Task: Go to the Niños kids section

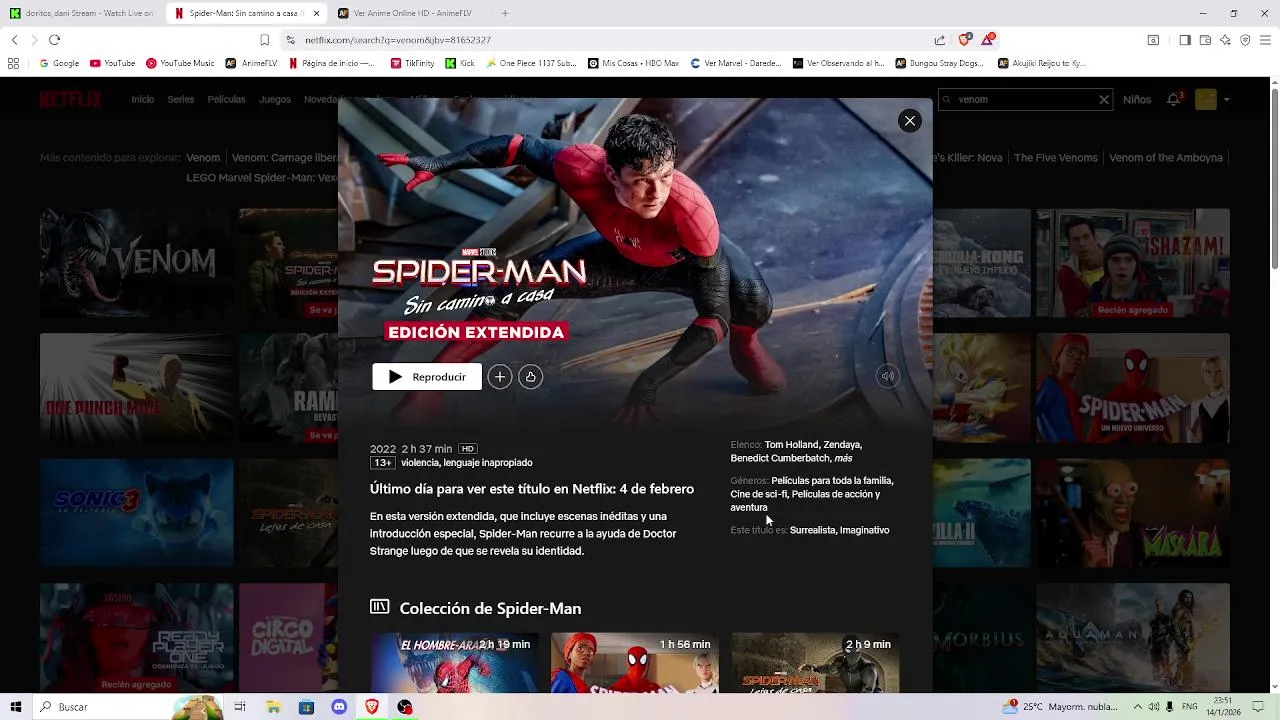Action: coord(1137,100)
